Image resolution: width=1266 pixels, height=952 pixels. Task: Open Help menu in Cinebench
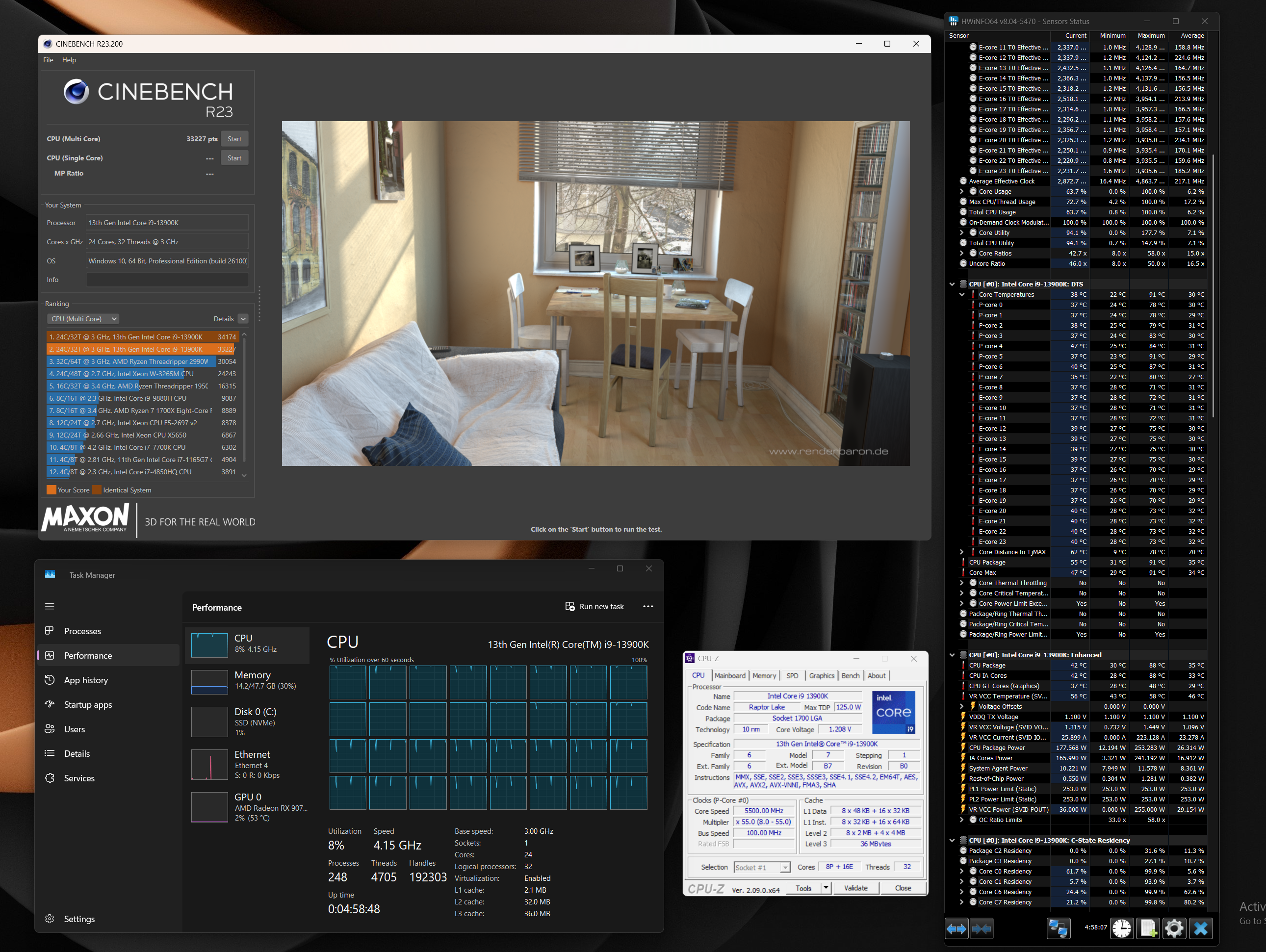pyautogui.click(x=69, y=60)
